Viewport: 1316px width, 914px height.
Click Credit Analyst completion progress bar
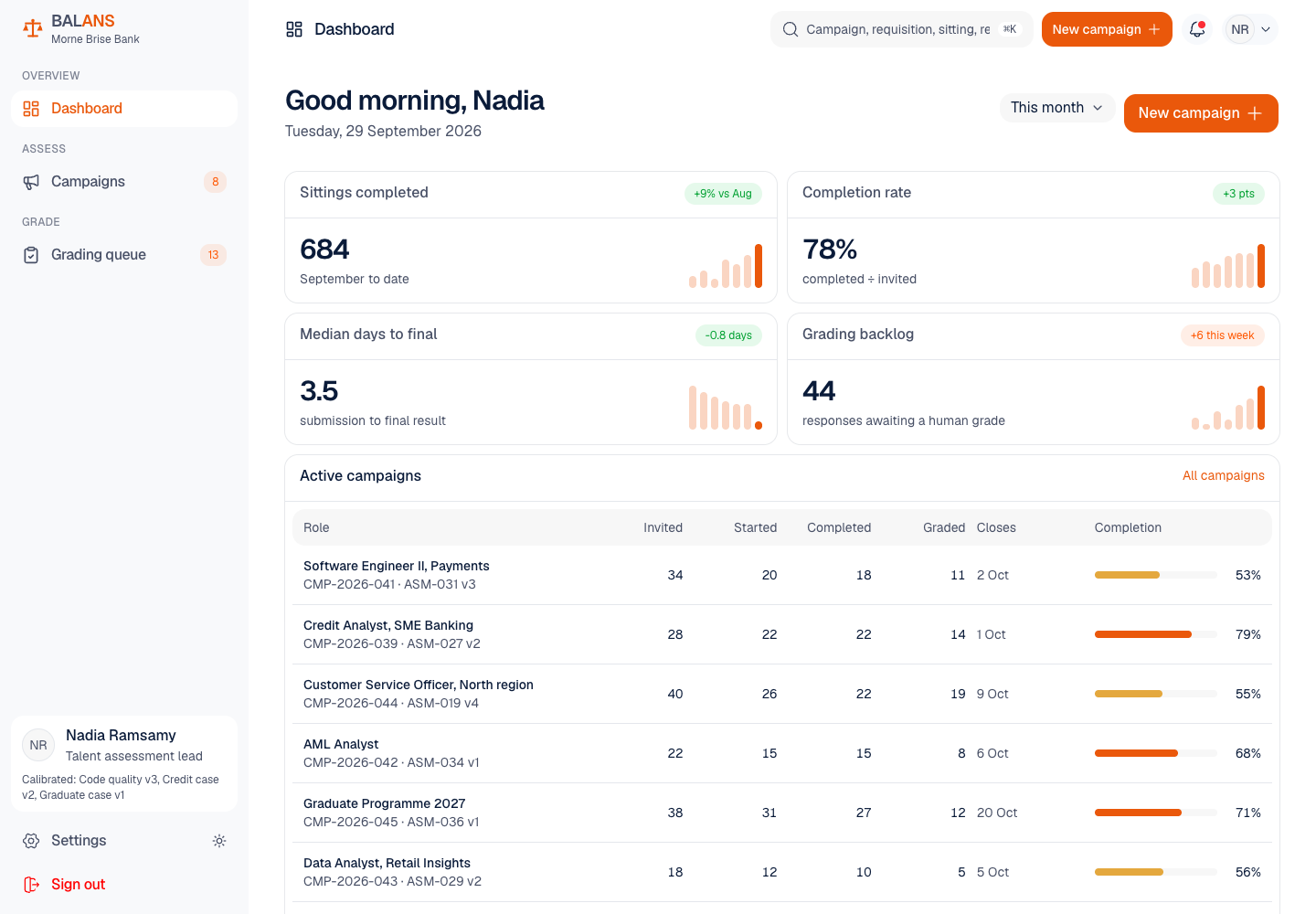(1155, 634)
